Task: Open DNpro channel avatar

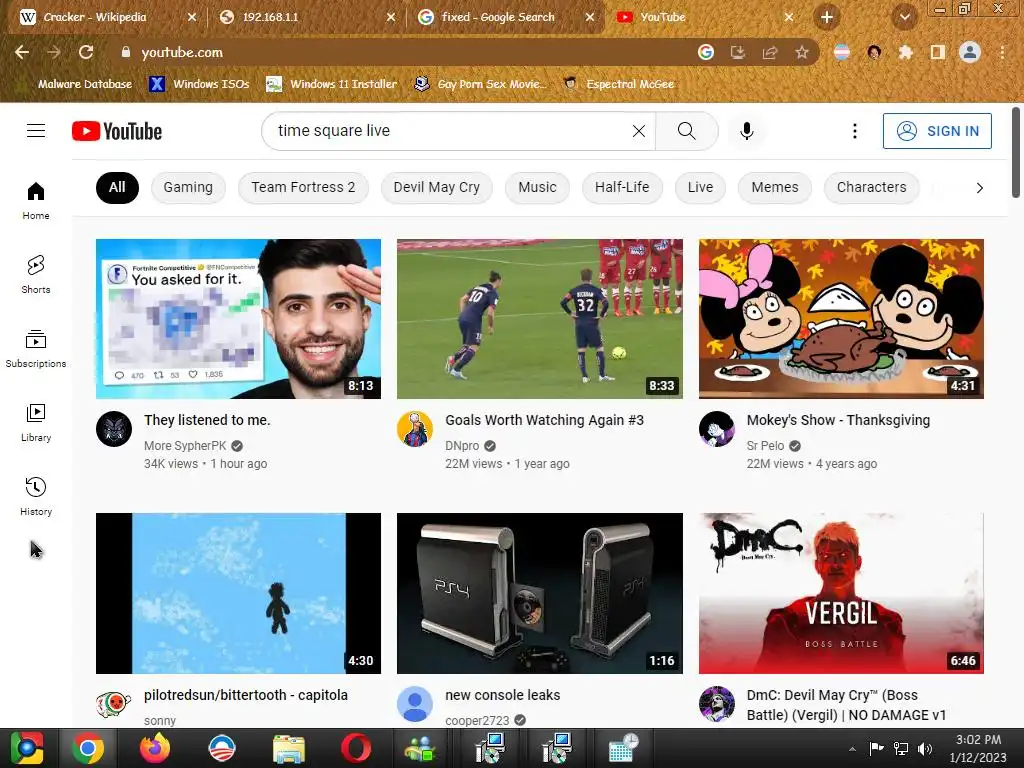Action: pyautogui.click(x=415, y=429)
